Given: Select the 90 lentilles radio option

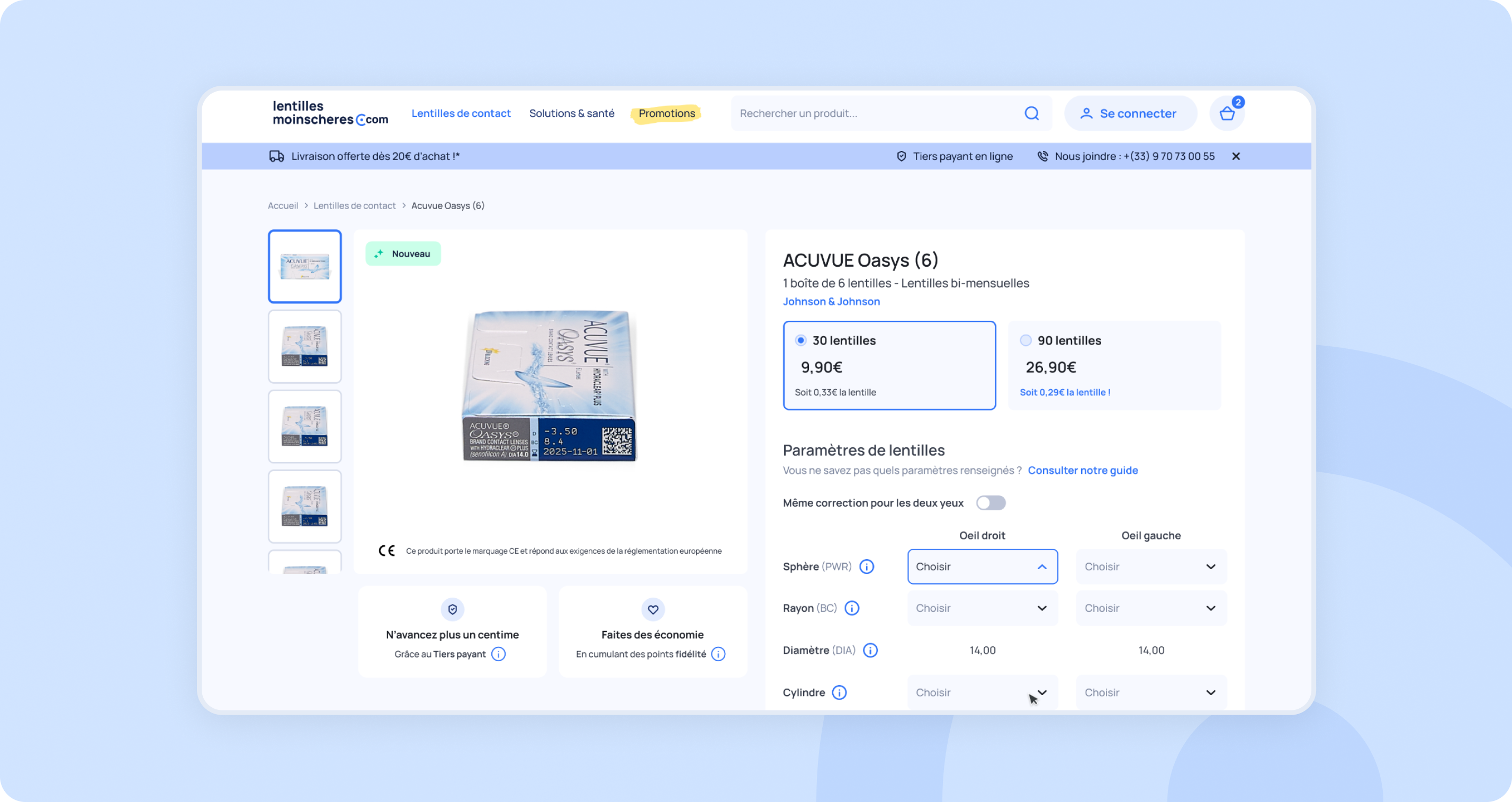Looking at the screenshot, I should click(x=1025, y=340).
